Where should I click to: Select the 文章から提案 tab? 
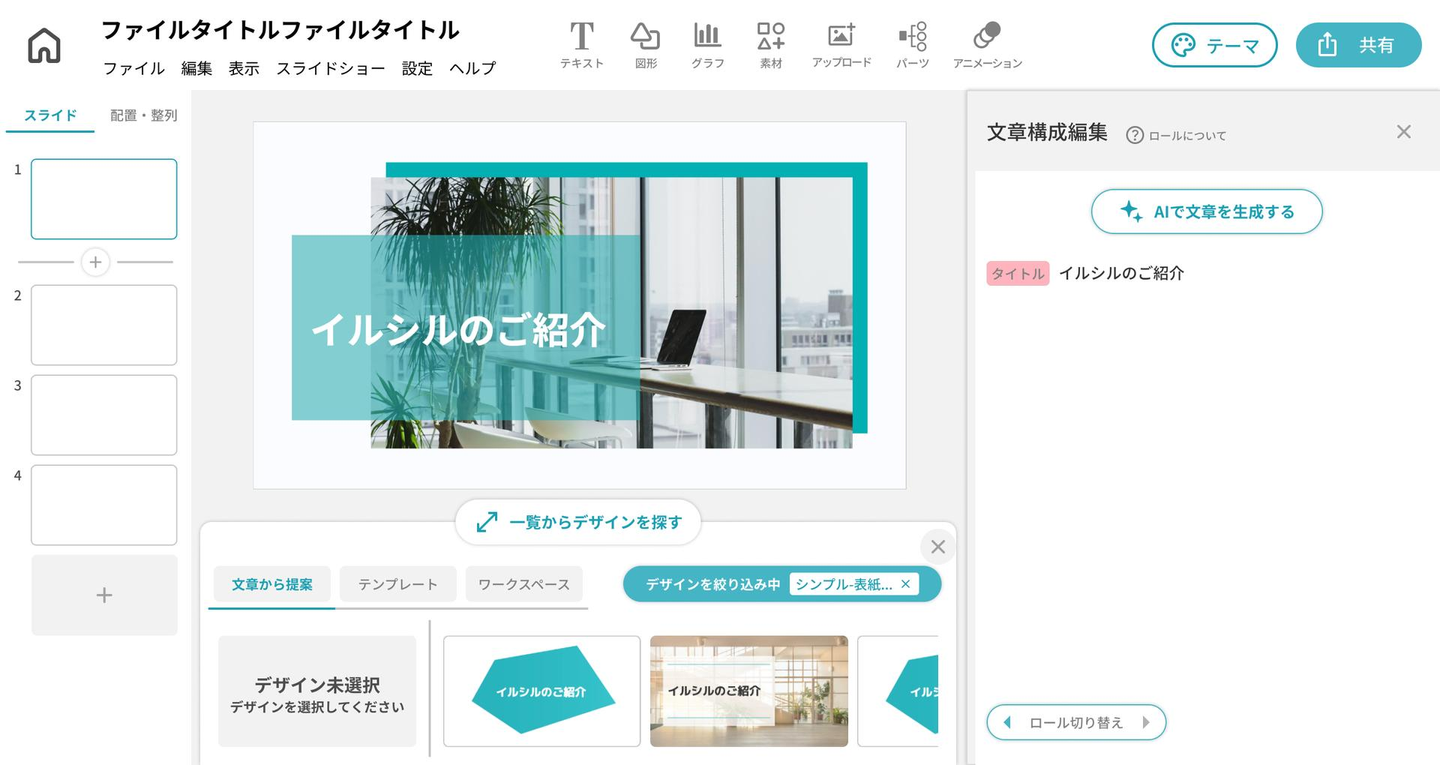tap(272, 584)
